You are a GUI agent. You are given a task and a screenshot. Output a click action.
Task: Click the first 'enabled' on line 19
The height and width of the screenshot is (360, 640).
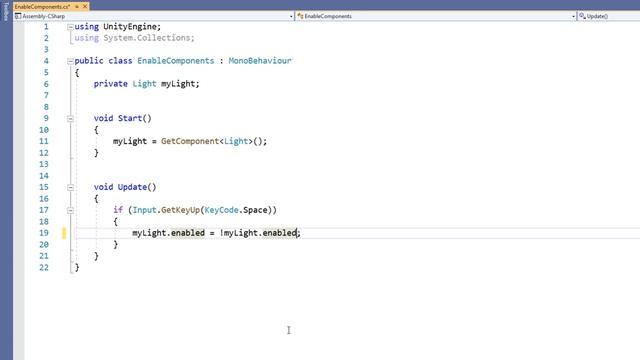pos(188,233)
